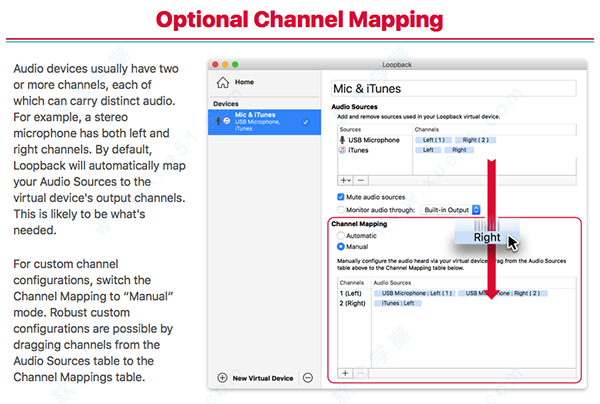The height and width of the screenshot is (404, 600).
Task: Click the remove source minus button
Action: click(x=360, y=180)
